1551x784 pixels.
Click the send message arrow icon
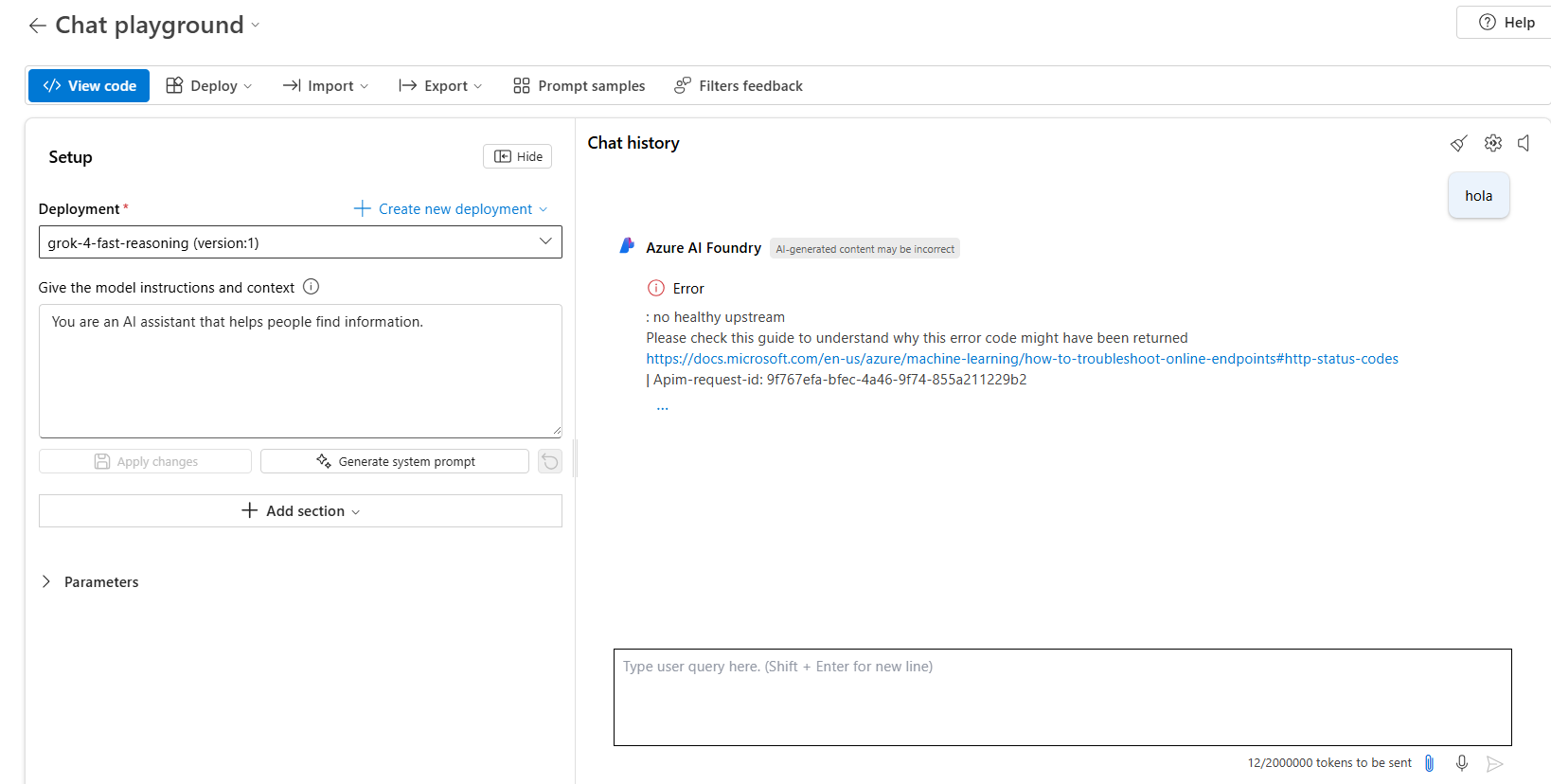(x=1495, y=764)
